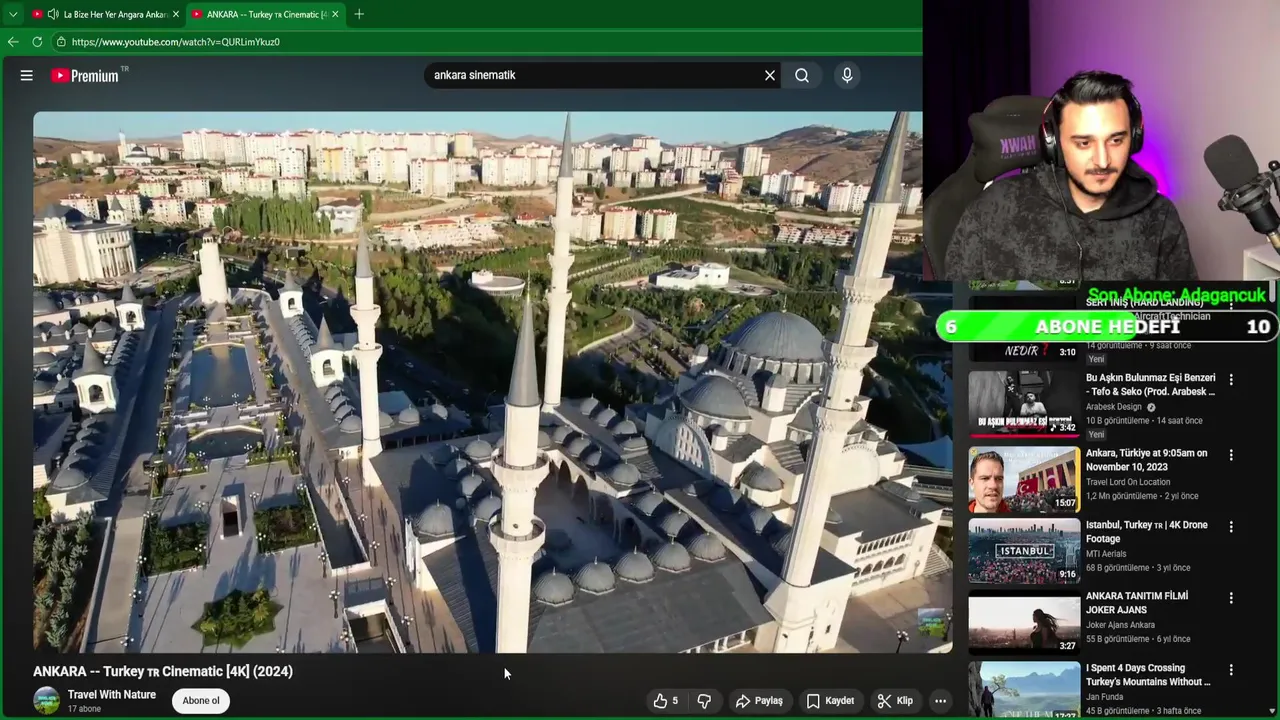The width and height of the screenshot is (1280, 720).
Task: Create a clip with the 'Klip' button
Action: (895, 701)
